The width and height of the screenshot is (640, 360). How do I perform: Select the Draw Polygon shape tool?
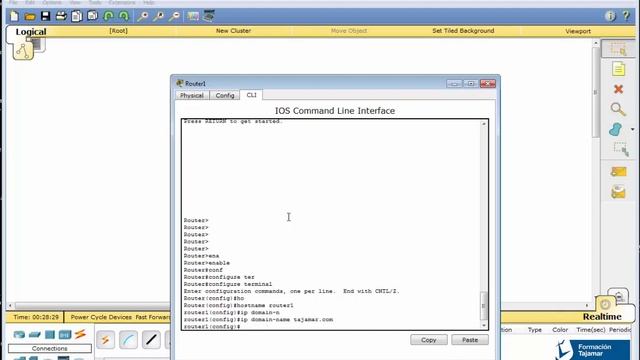point(616,129)
